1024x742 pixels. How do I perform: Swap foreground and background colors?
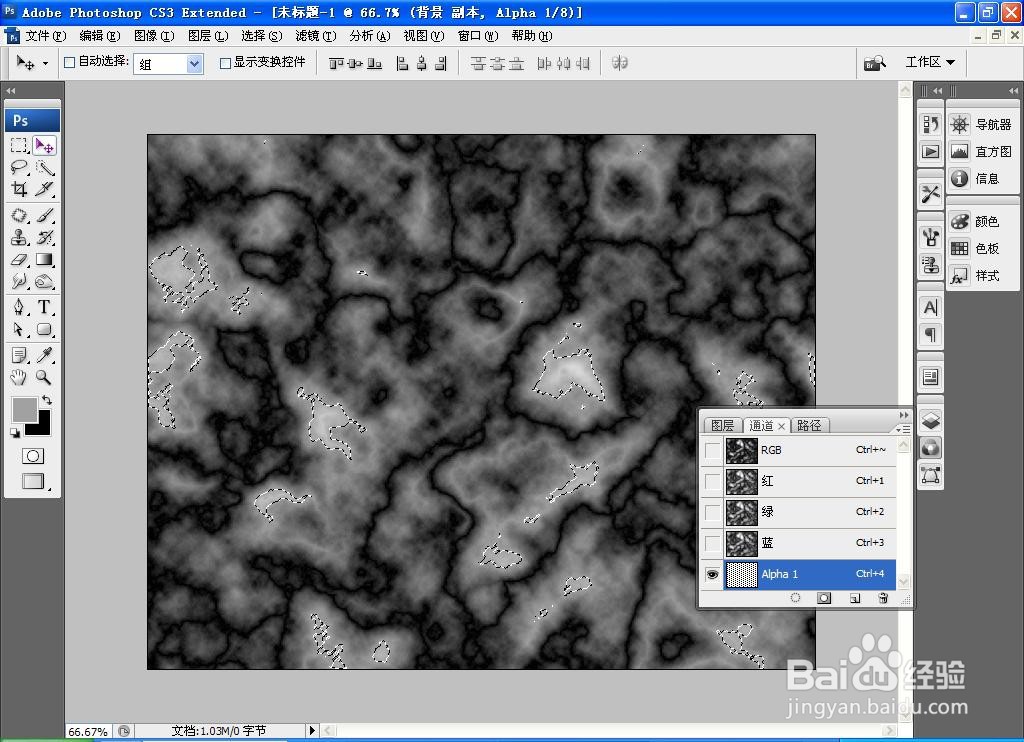(x=47, y=400)
